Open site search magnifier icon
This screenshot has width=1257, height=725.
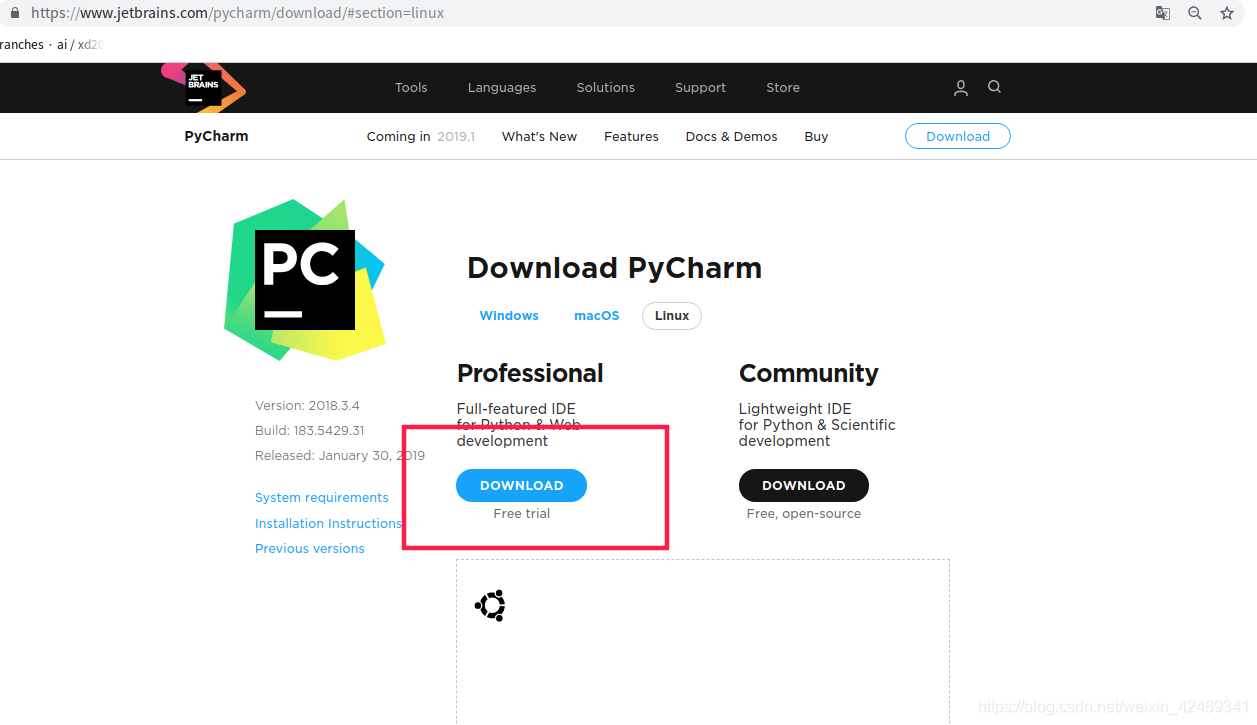point(994,87)
